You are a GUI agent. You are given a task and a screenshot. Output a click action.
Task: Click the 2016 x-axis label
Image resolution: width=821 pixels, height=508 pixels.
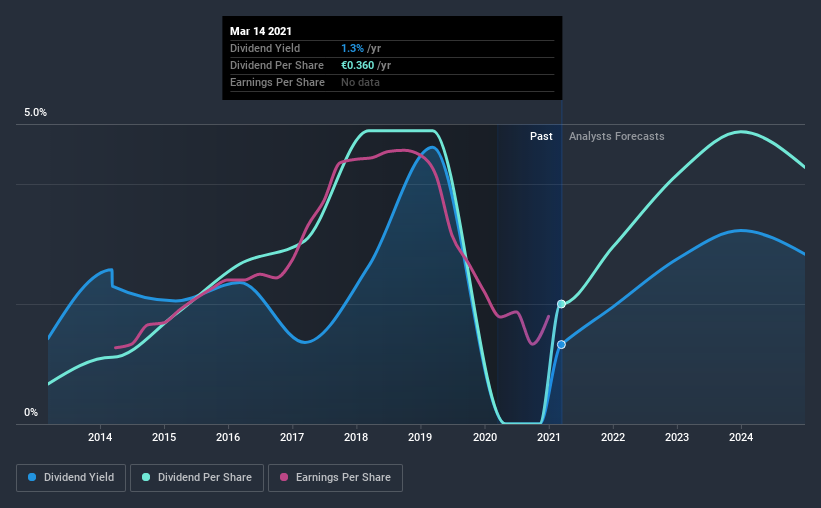(228, 437)
